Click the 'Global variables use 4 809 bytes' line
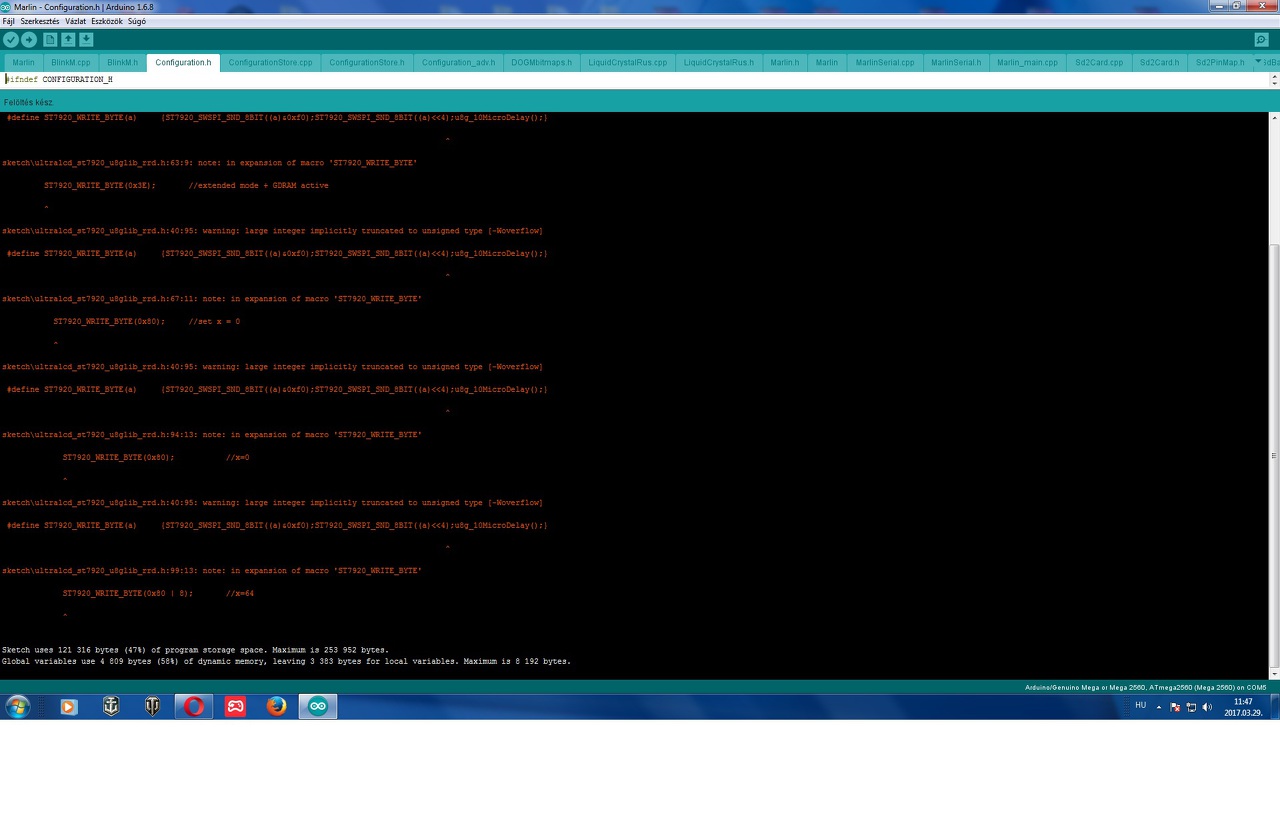 [286, 661]
